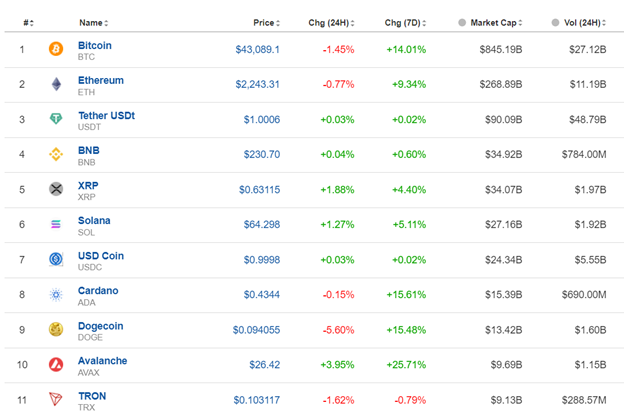The width and height of the screenshot is (624, 415).
Task: Sort table by Price column
Action: click(267, 23)
